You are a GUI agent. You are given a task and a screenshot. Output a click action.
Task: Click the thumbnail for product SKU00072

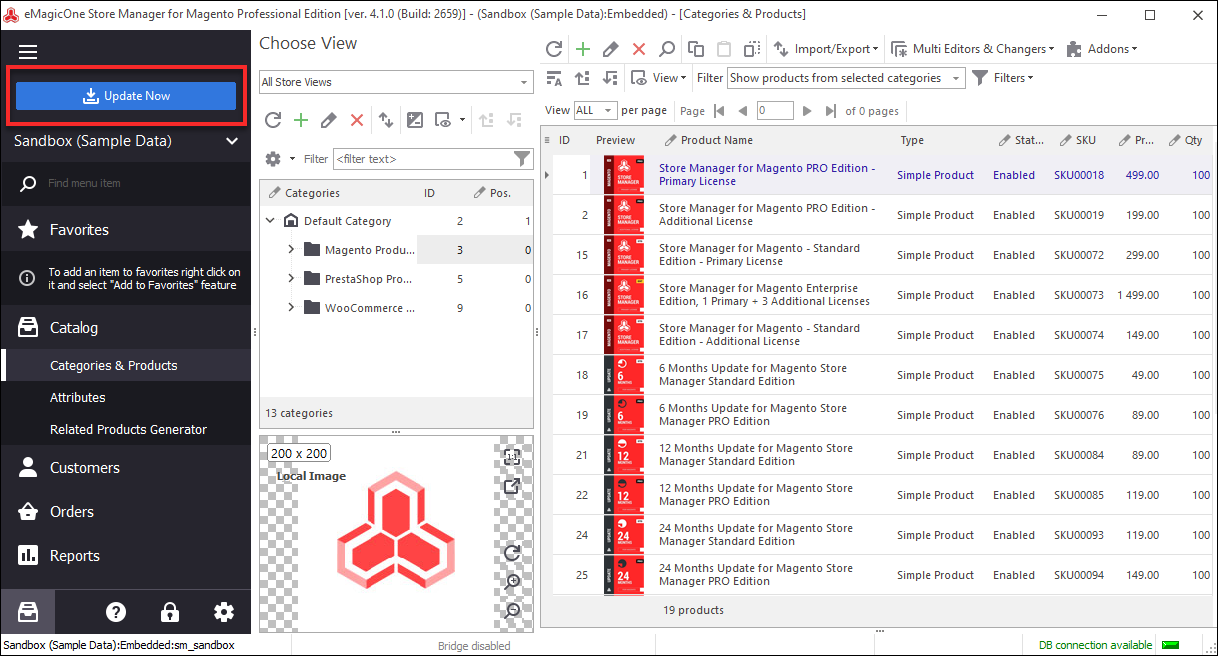point(624,255)
